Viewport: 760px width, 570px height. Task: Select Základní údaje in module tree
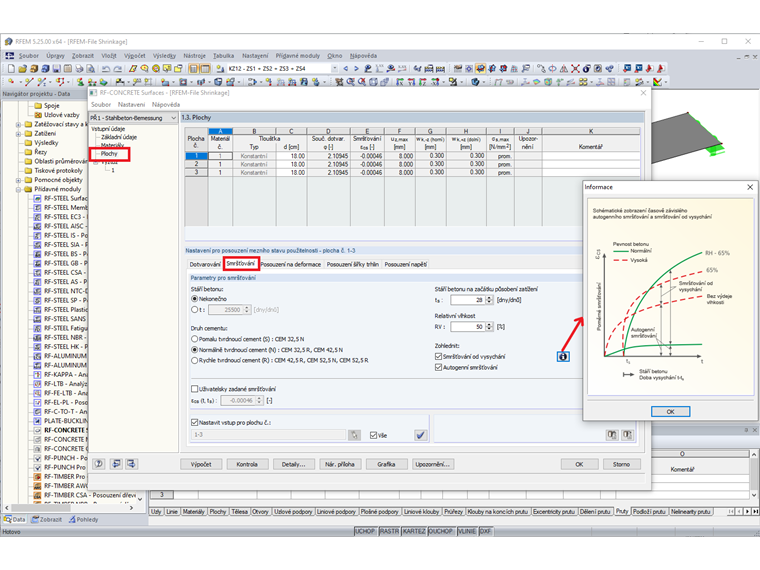click(119, 137)
